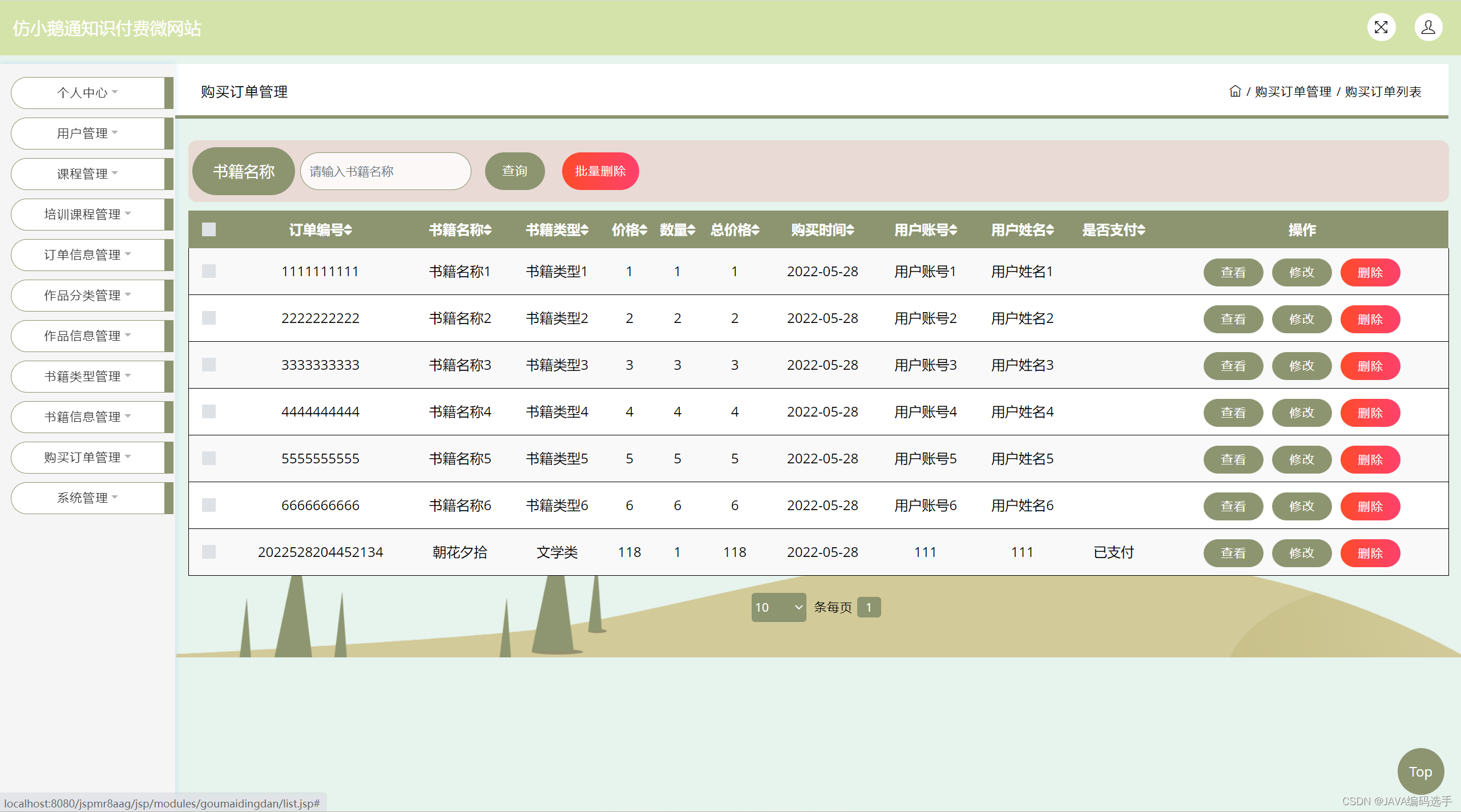The image size is (1461, 812).
Task: Sort by 用户姓名 column arrows
Action: point(1050,230)
